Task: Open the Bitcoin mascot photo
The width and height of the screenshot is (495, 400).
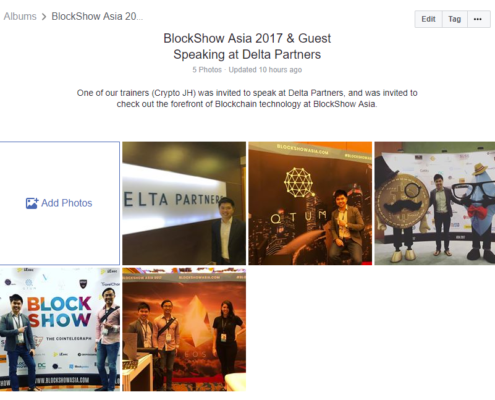Action: (435, 203)
